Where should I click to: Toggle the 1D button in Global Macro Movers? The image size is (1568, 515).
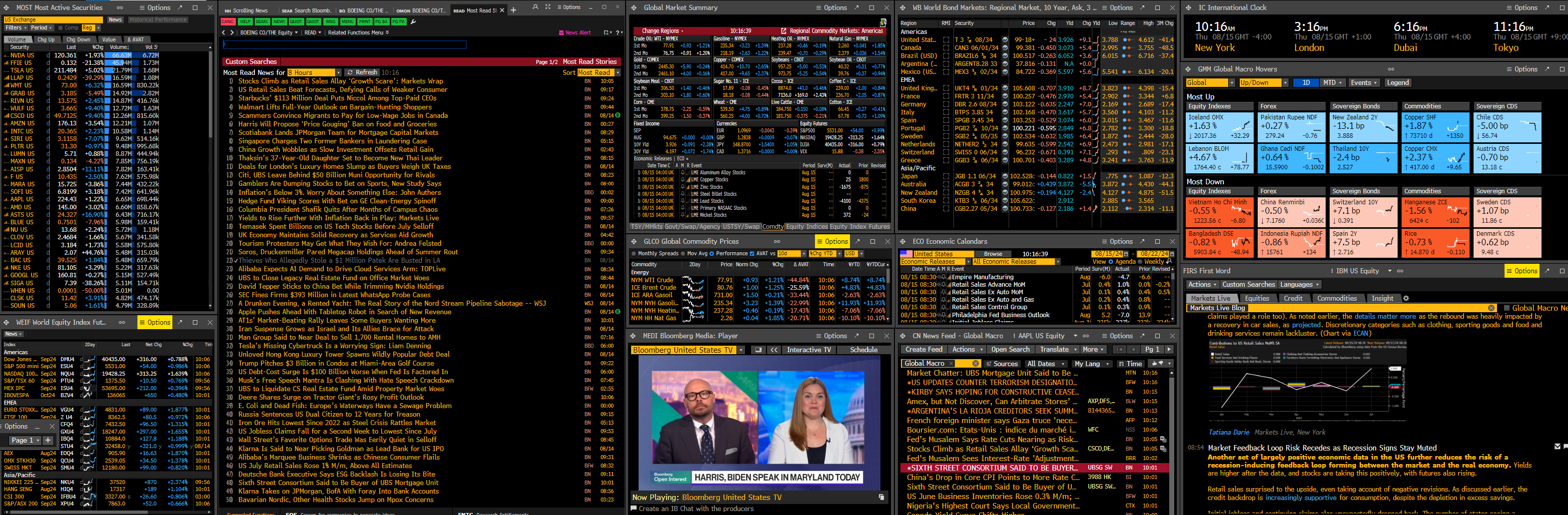tap(1306, 83)
